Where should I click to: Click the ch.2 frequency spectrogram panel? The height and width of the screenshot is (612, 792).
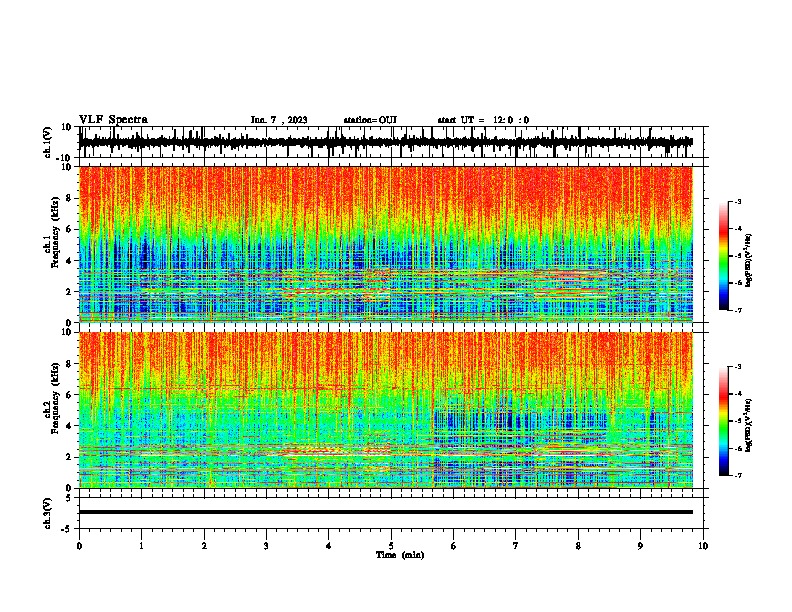click(x=386, y=410)
